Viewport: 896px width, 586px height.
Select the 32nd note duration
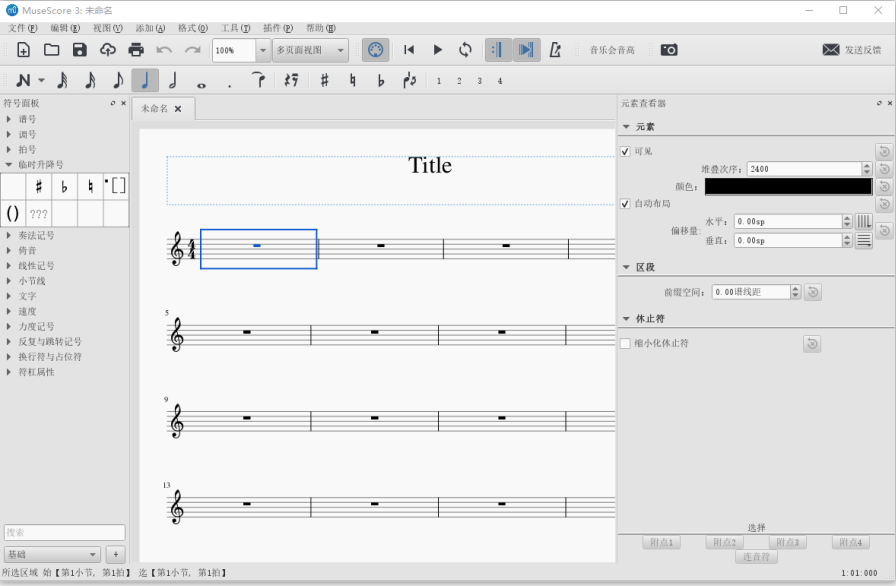point(62,81)
